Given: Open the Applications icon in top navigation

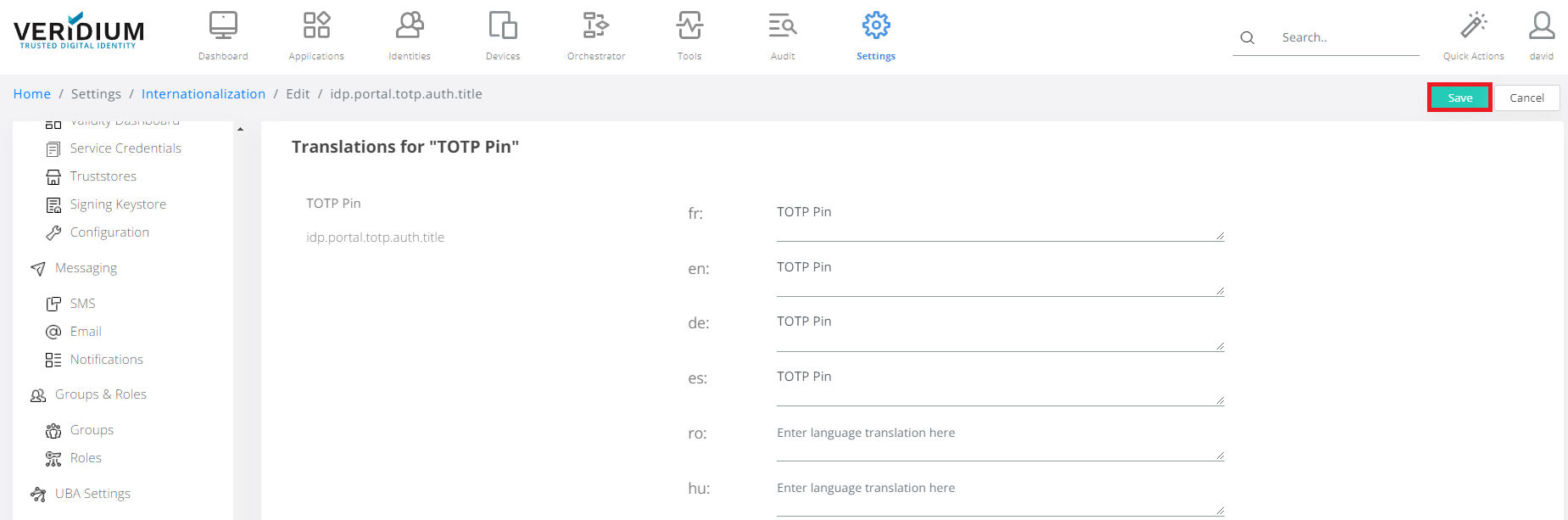Looking at the screenshot, I should point(316,26).
